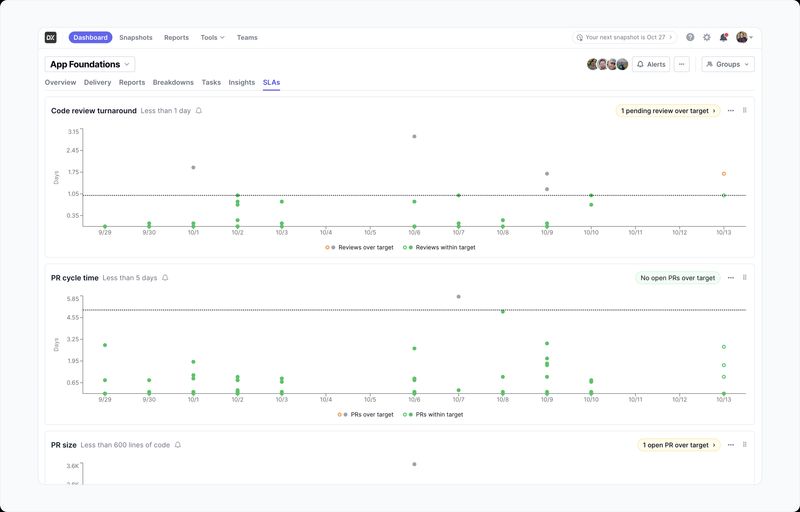Click the DX logo icon
The image size is (800, 512).
point(51,37)
